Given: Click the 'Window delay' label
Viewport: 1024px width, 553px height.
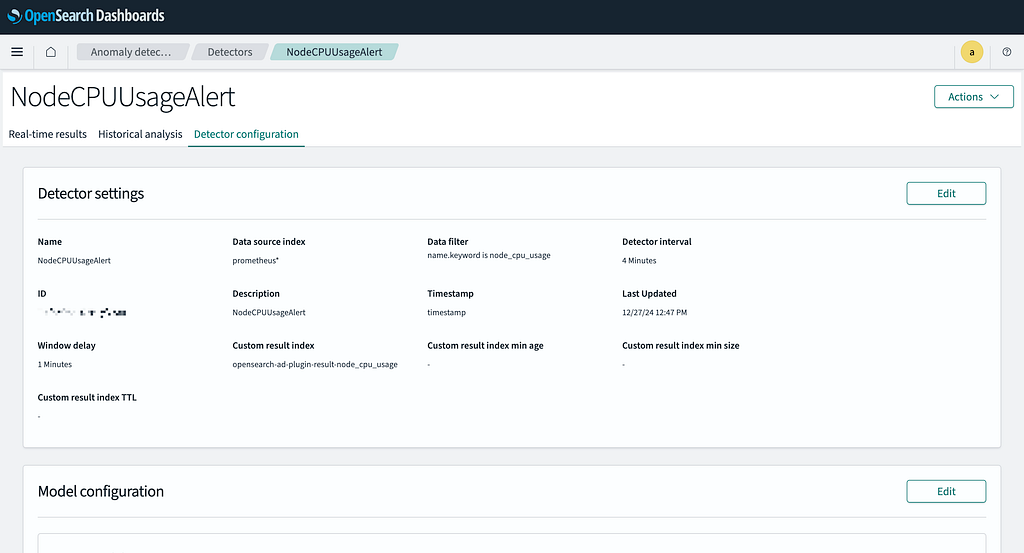Looking at the screenshot, I should [67, 346].
